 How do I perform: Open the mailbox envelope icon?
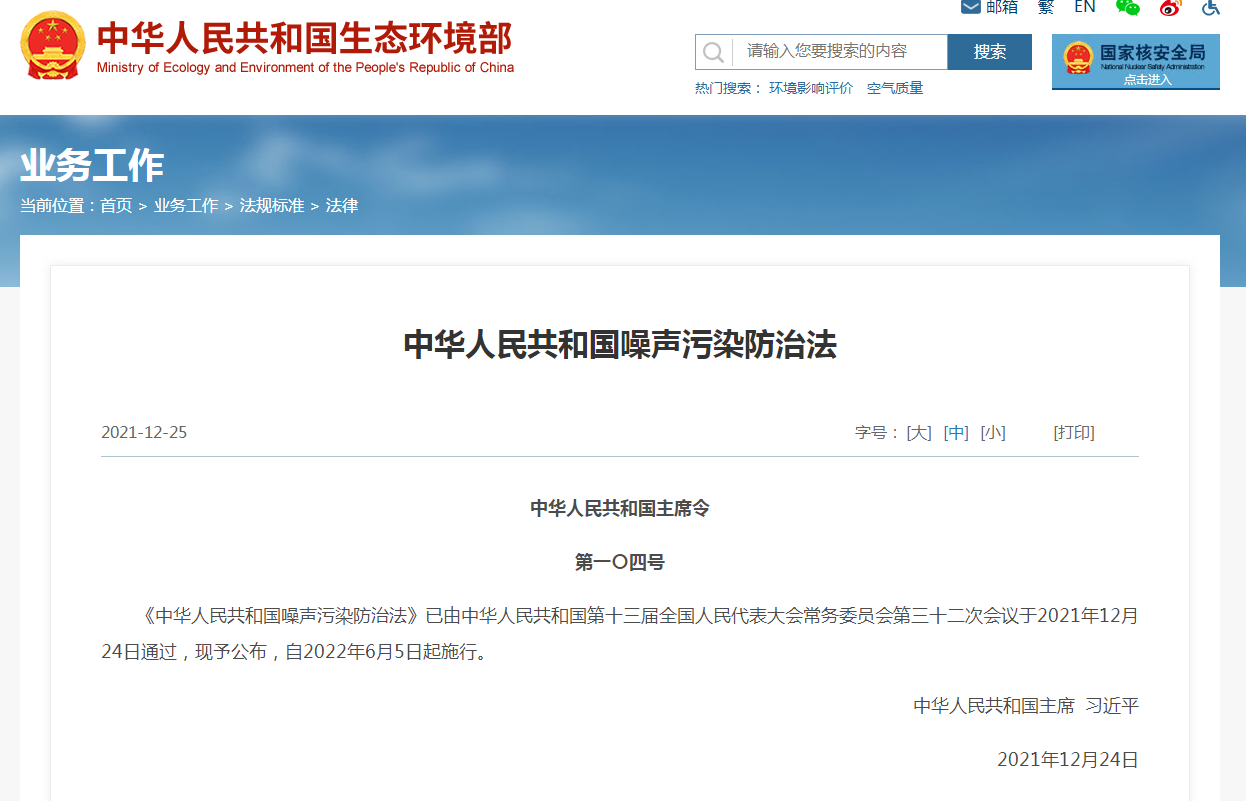pos(971,7)
